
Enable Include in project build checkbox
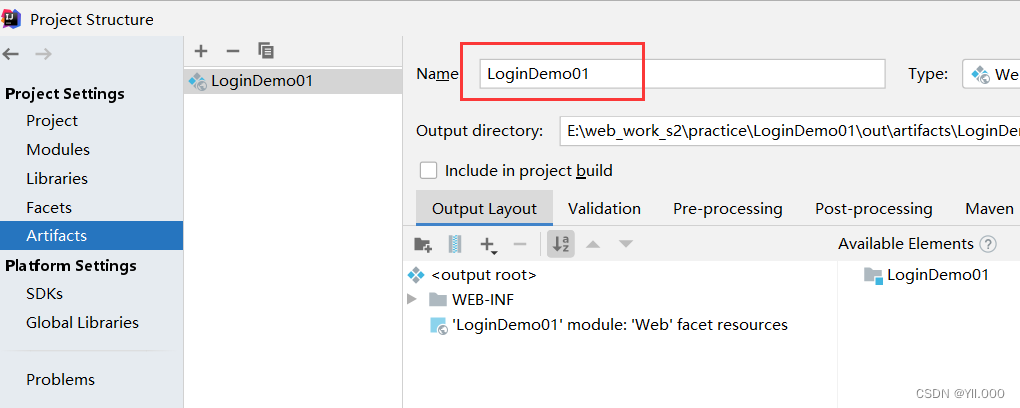pos(429,171)
